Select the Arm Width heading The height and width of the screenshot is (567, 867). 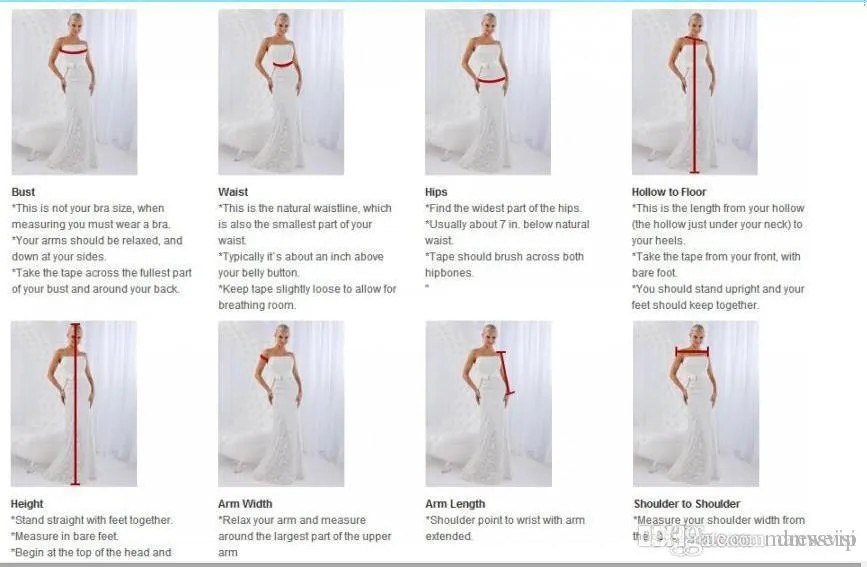tap(245, 504)
